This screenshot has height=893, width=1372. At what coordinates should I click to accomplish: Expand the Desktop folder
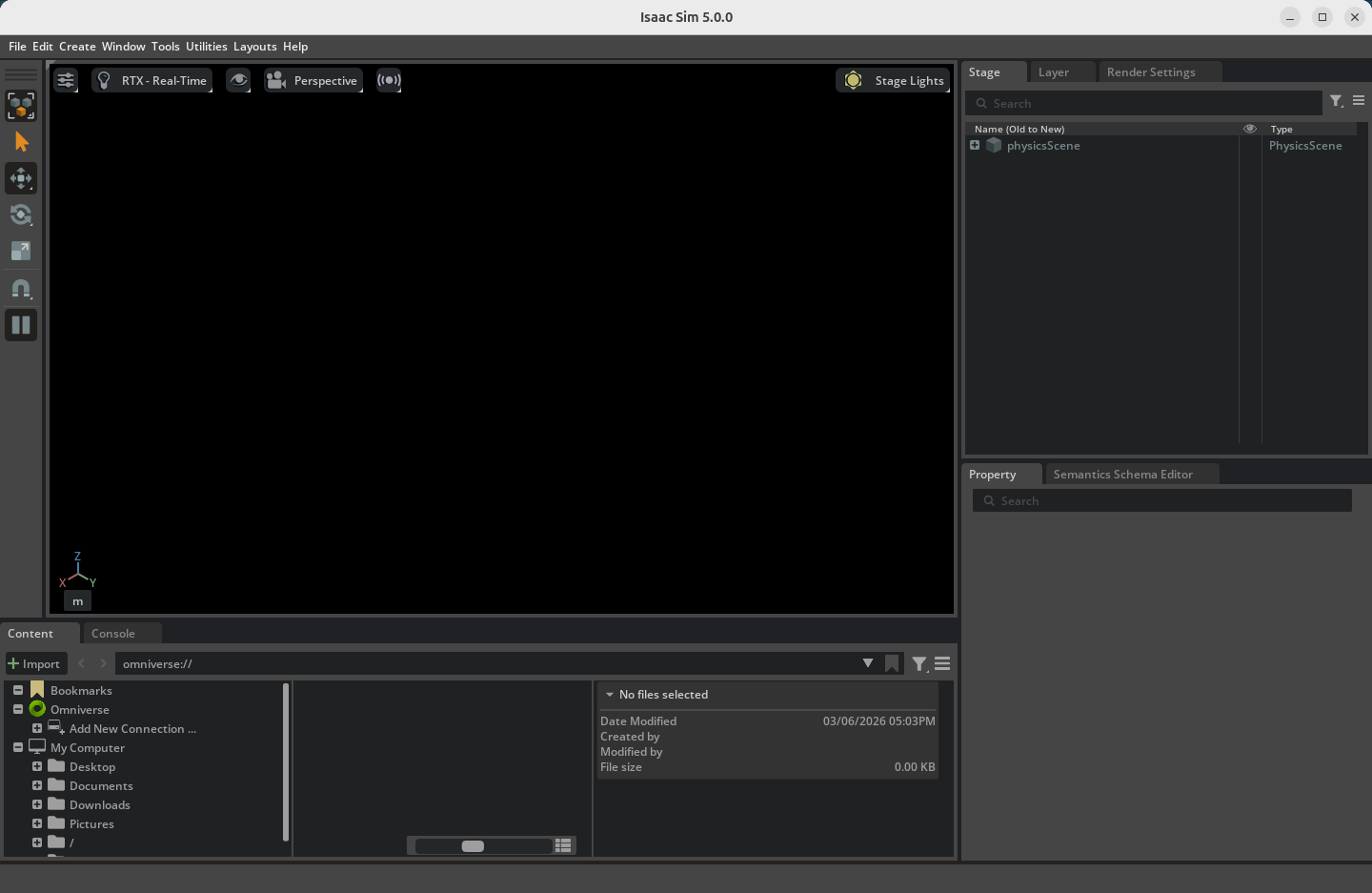tap(37, 766)
